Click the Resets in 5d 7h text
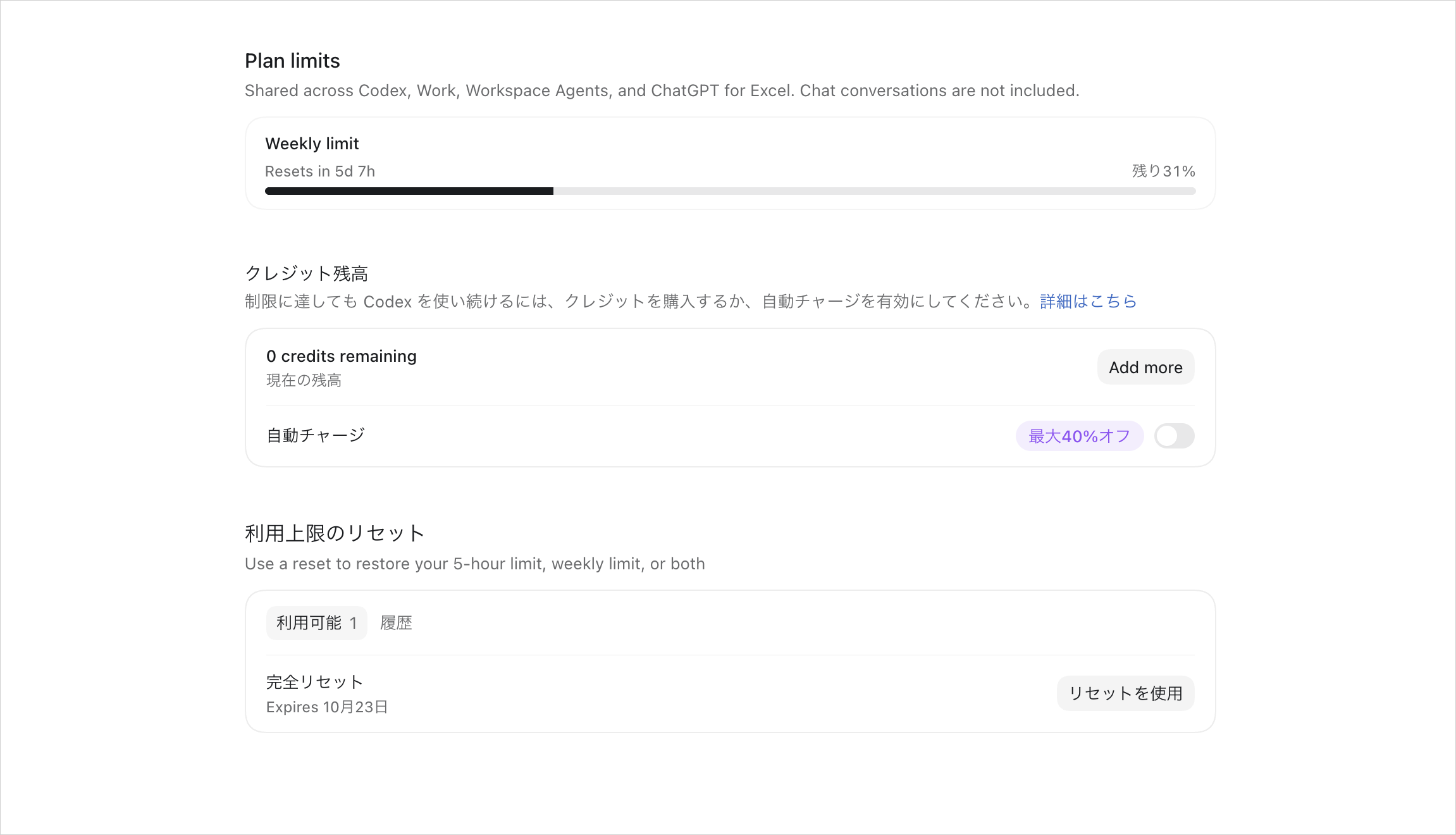Image resolution: width=1456 pixels, height=835 pixels. pos(320,171)
